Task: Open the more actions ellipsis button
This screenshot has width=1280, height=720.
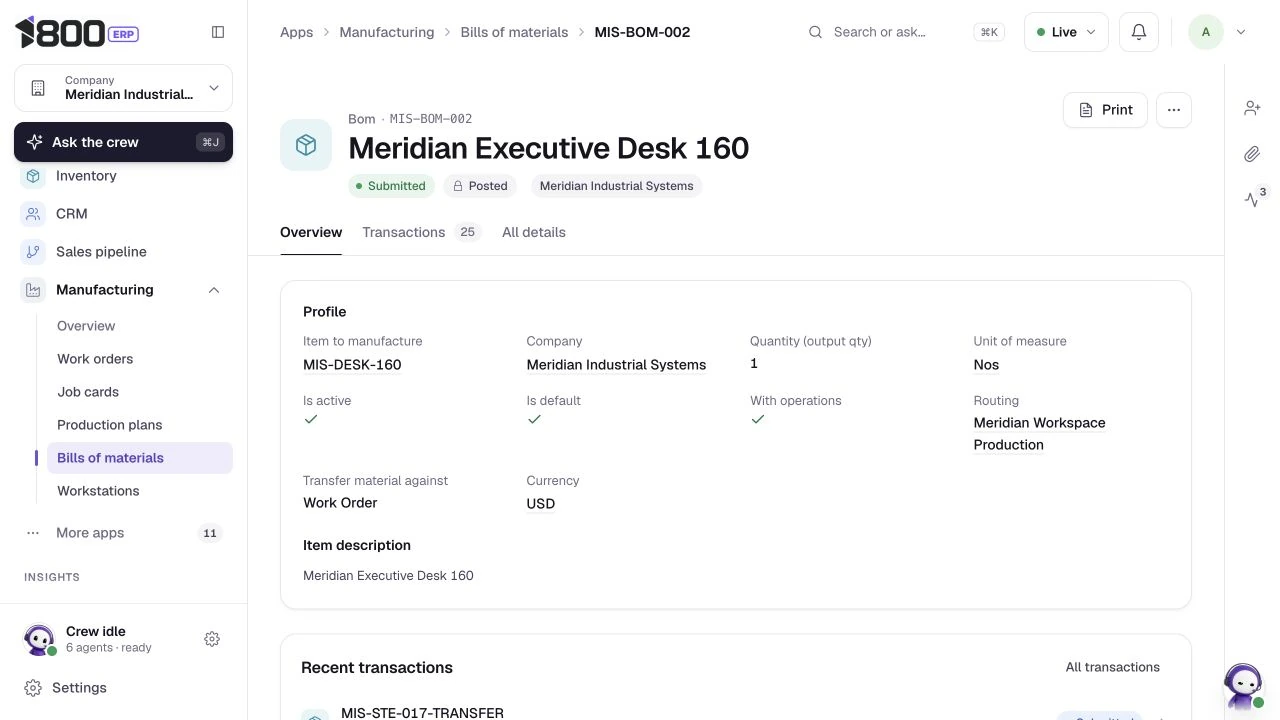Action: 1174,110
